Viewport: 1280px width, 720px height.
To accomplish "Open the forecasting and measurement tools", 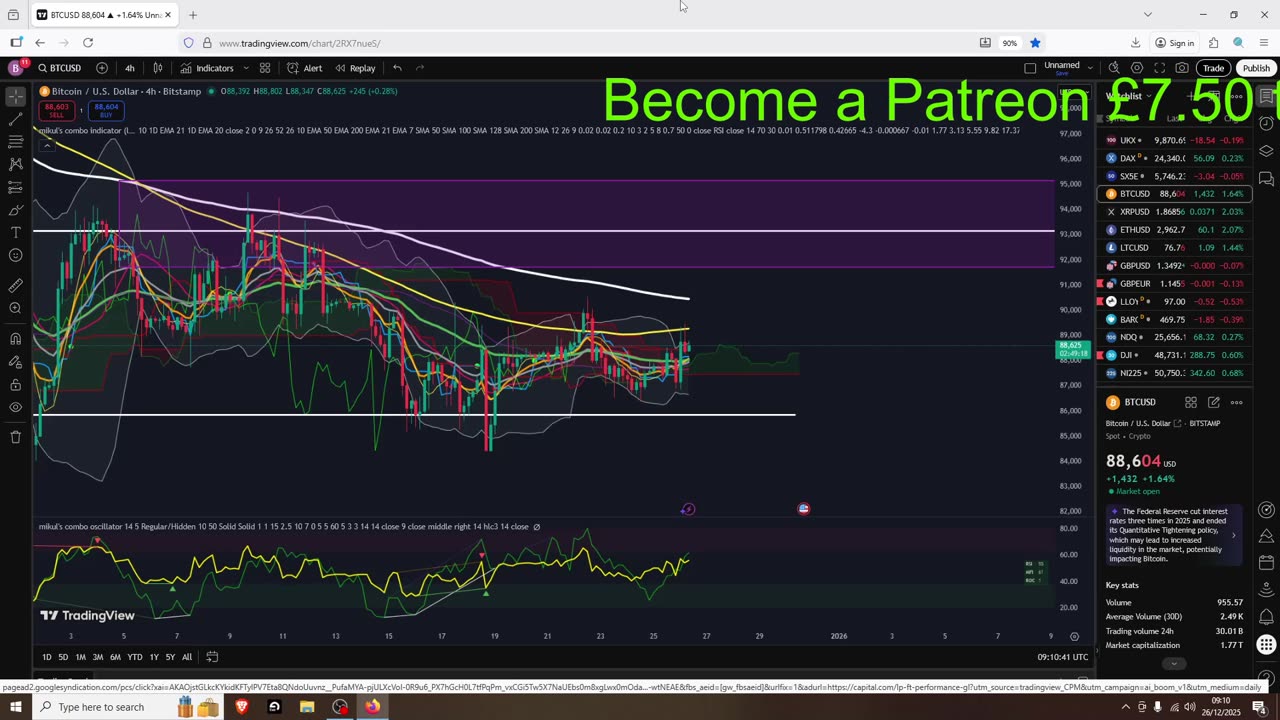I will click(x=15, y=187).
